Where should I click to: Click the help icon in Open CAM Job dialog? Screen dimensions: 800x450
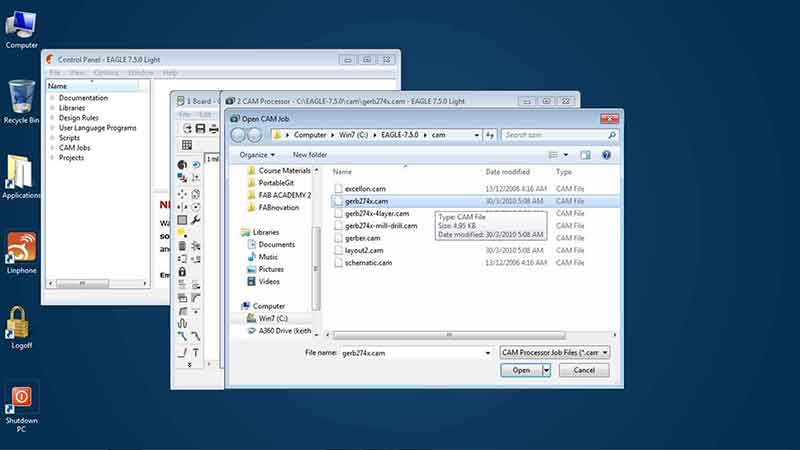606,155
